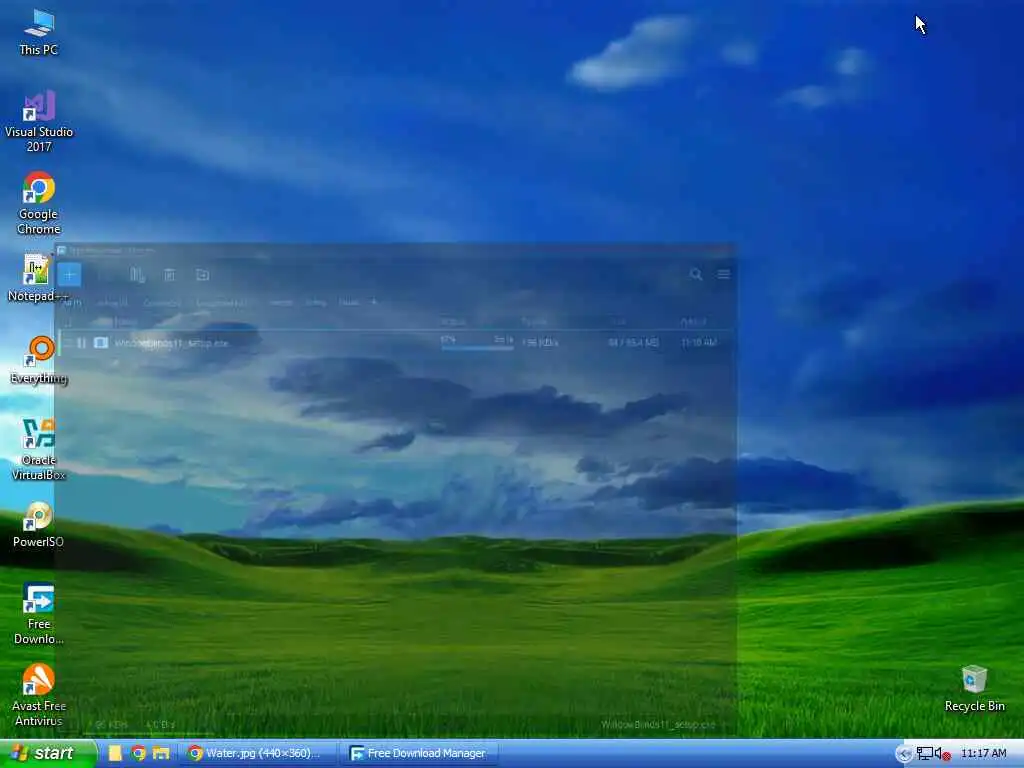
Task: Click the trash delete icon in FDM toolbar
Action: 169,275
